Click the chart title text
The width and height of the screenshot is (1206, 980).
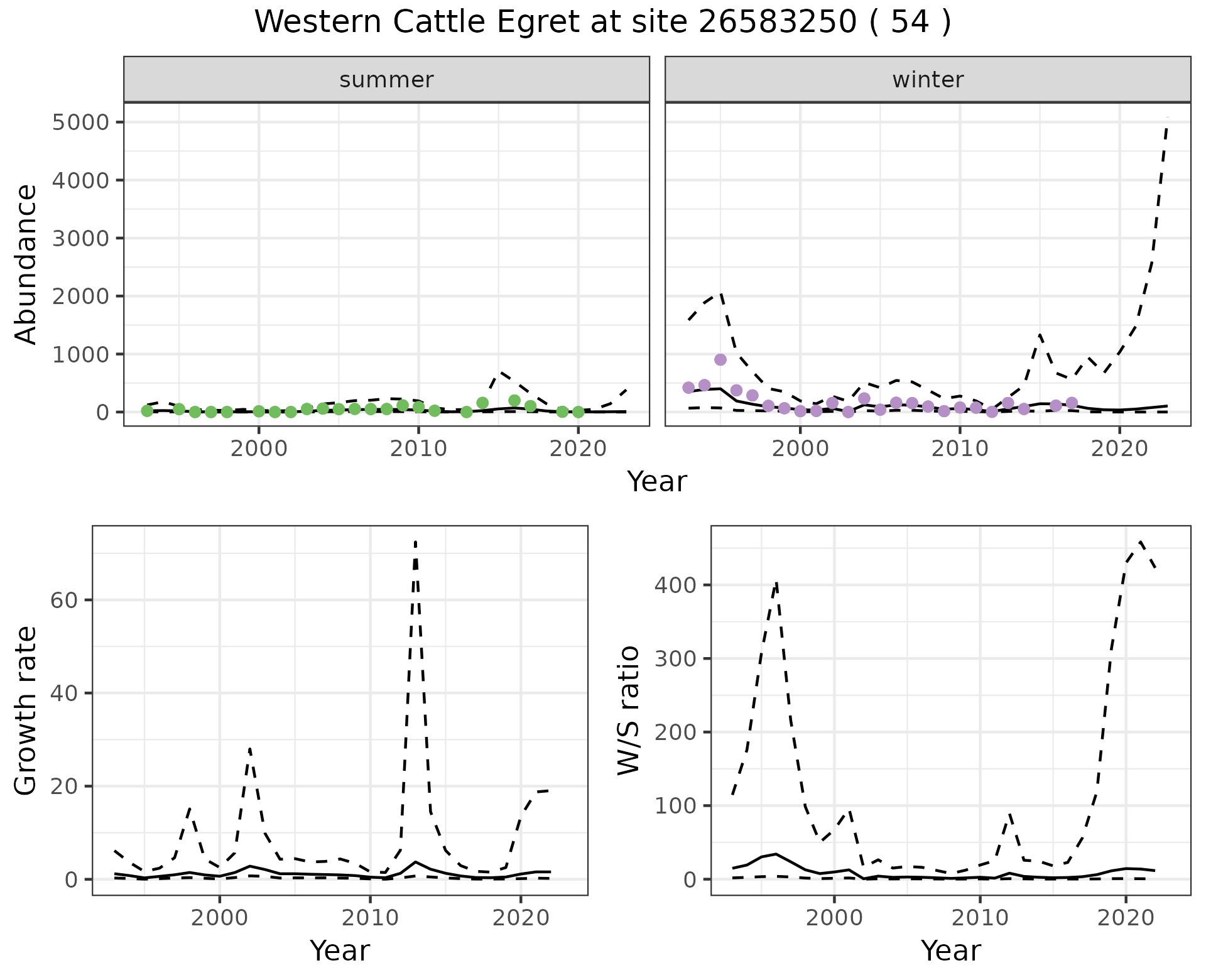pos(602,22)
